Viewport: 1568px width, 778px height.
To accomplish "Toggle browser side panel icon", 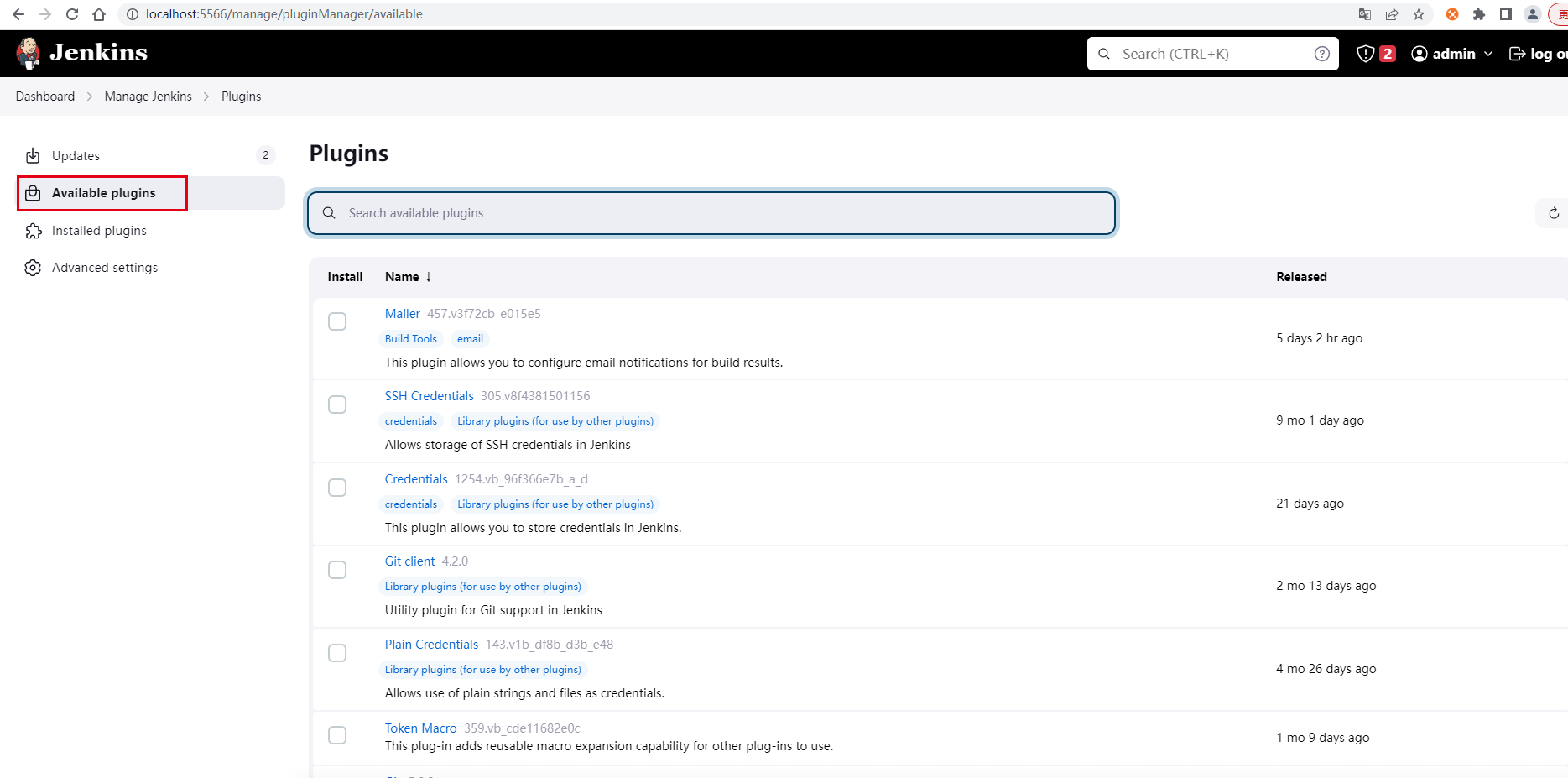I will [1506, 14].
